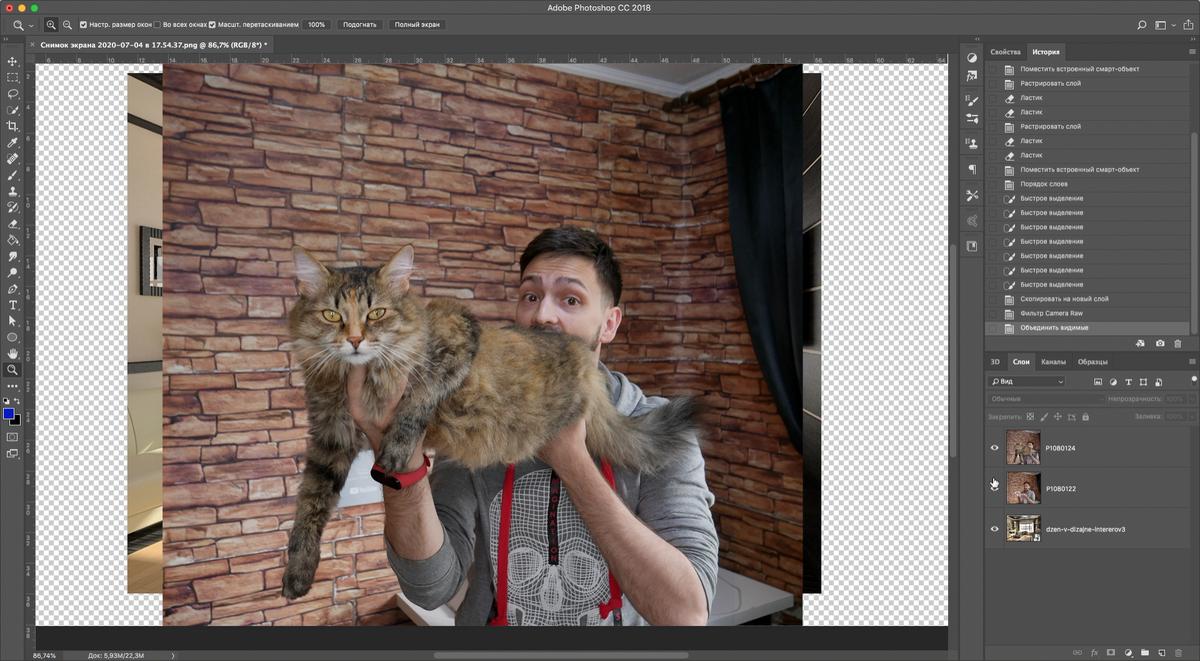This screenshot has height=661, width=1200.
Task: Select the Ellipse shape tool
Action: point(13,337)
